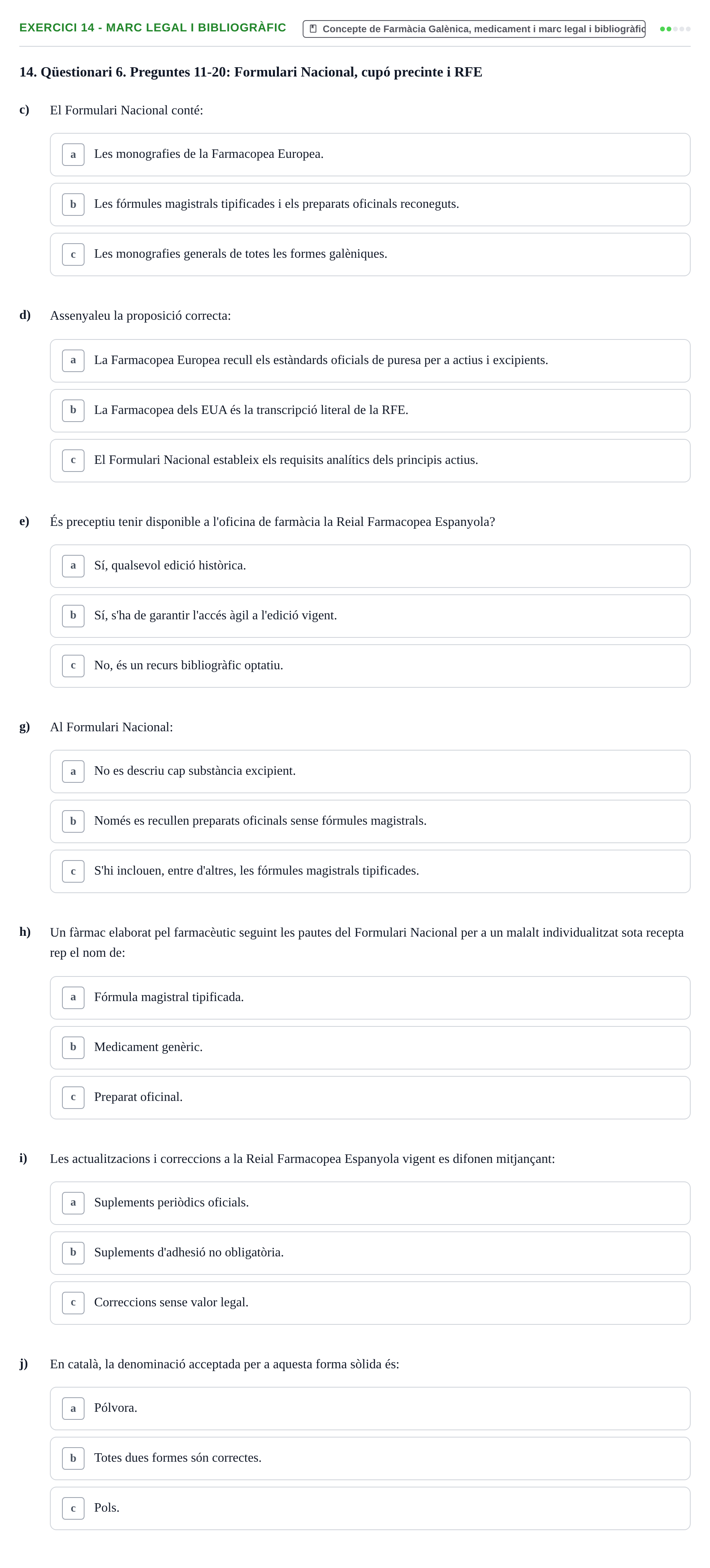Screen dimensions: 710x1568
Task: Select S'hi inclouen les fórmules magistrals tipificades
Action: point(370,871)
